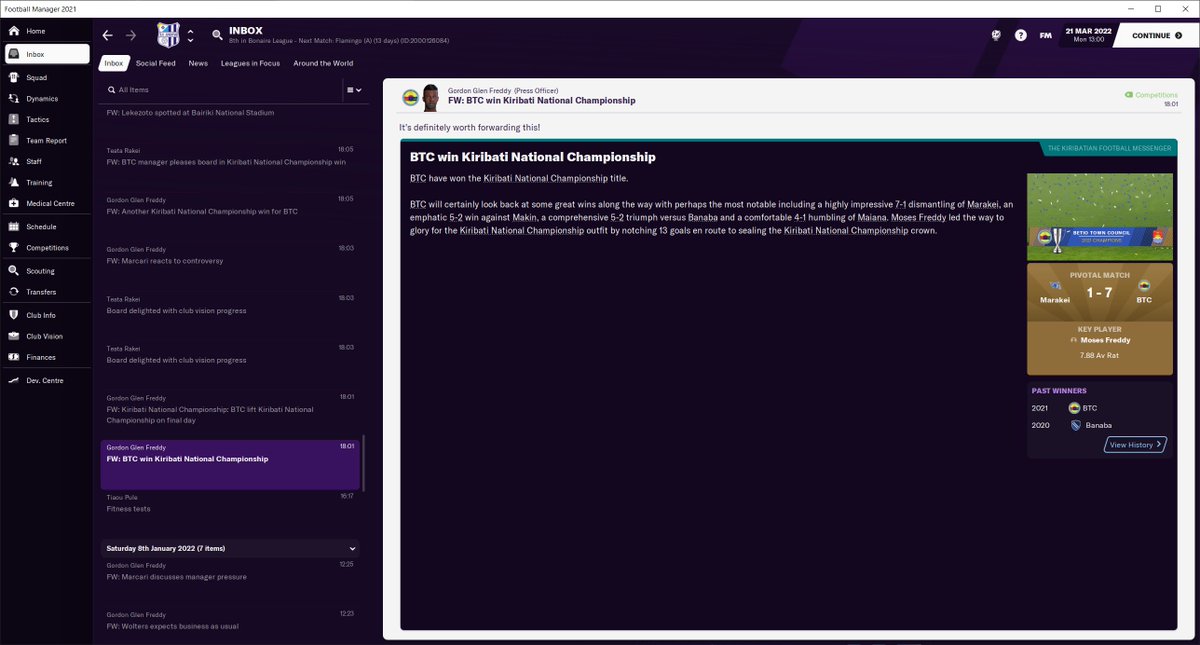1200x645 pixels.
Task: Click Makin in the article text
Action: pyautogui.click(x=526, y=217)
